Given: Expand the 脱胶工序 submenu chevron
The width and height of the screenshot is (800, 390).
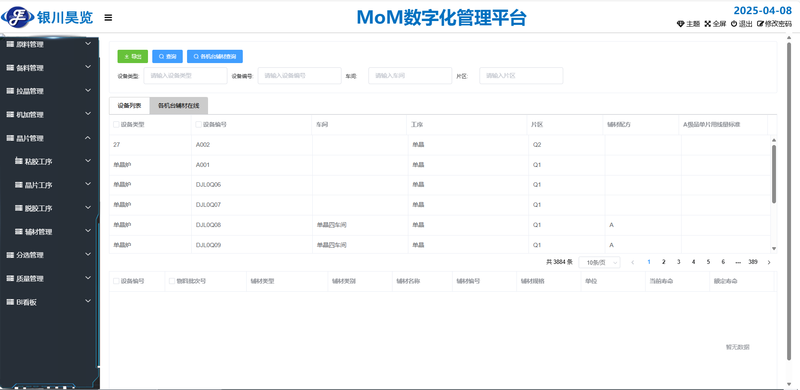Looking at the screenshot, I should pos(88,208).
